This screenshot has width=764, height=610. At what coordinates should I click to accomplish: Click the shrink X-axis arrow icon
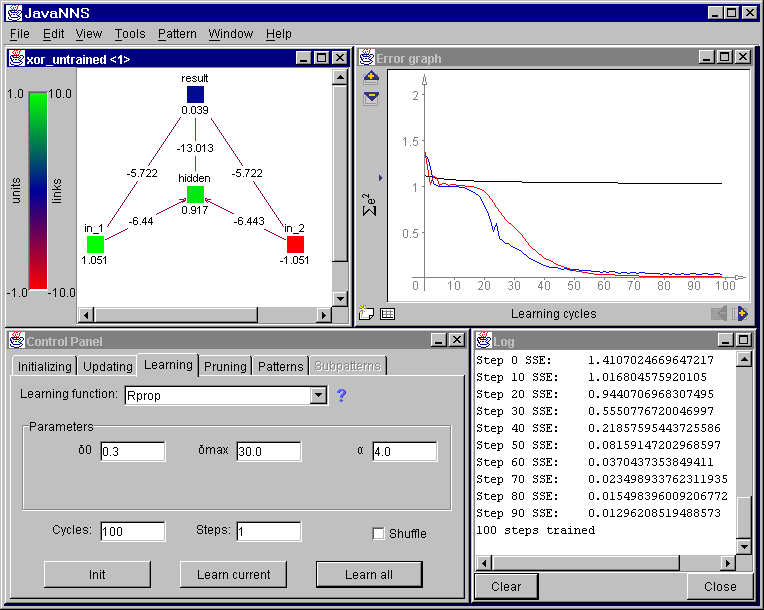click(719, 313)
